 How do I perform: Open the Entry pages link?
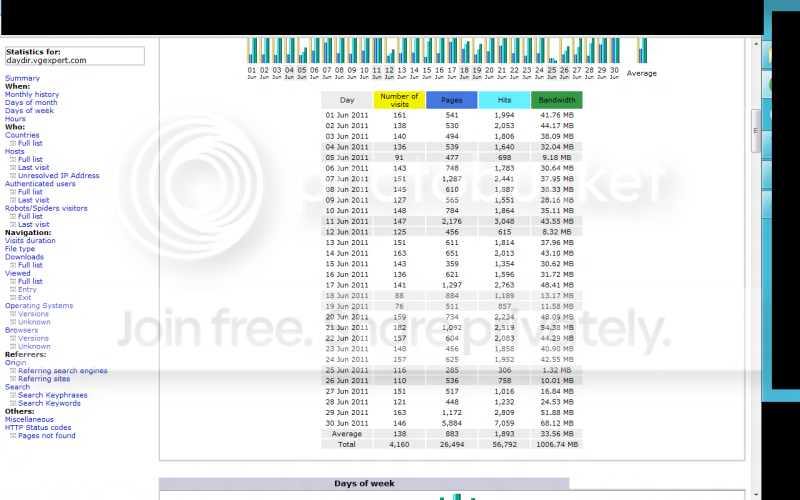click(x=27, y=290)
